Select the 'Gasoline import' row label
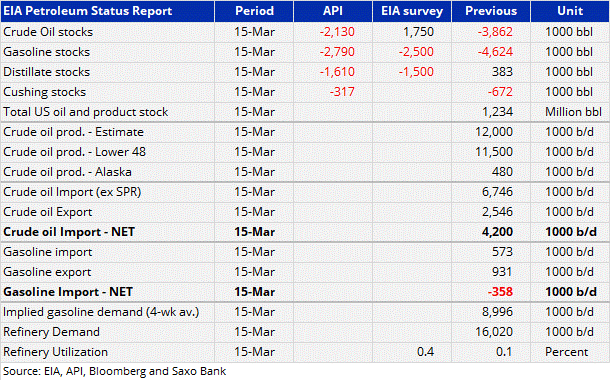Image resolution: width=611 pixels, height=380 pixels. point(48,252)
